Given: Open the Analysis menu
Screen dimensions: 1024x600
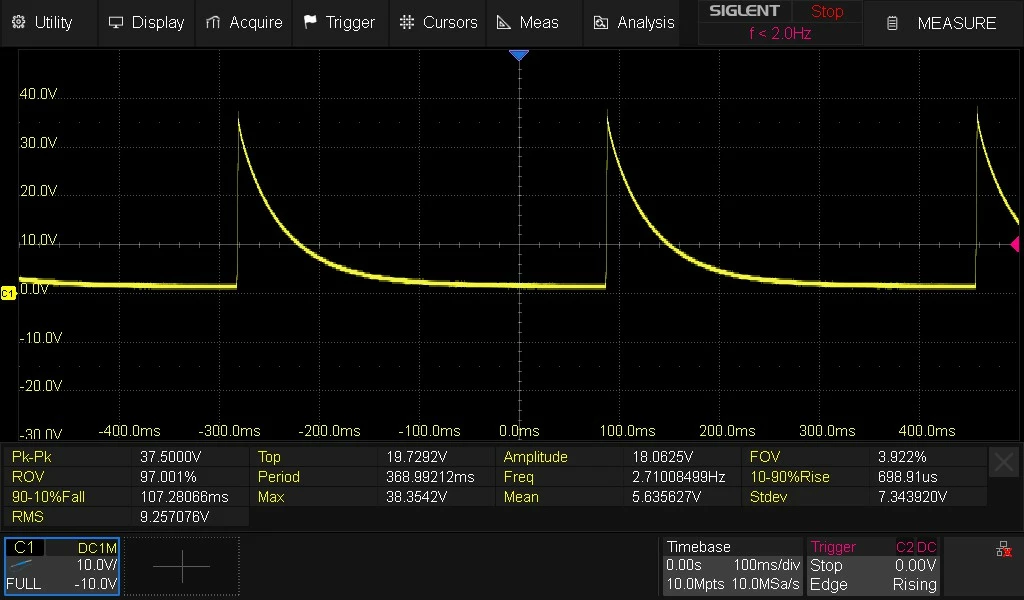Looking at the screenshot, I should click(633, 23).
